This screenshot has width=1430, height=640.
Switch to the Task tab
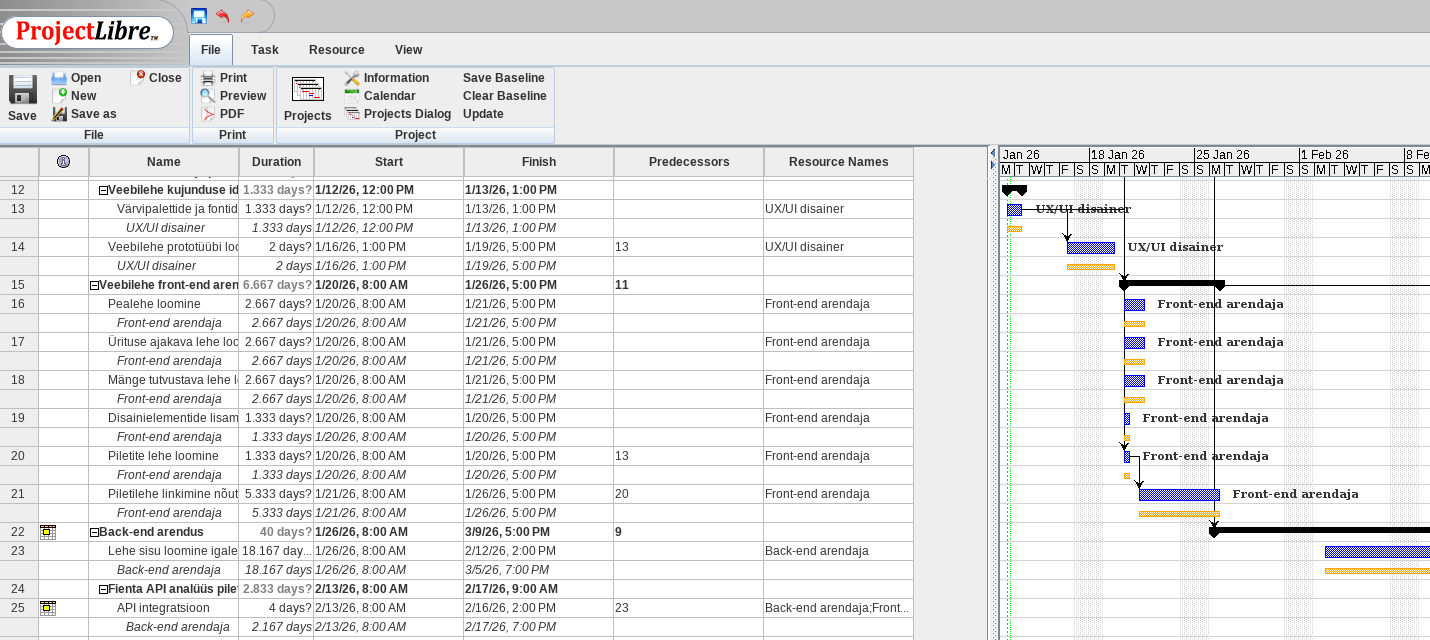coord(265,50)
